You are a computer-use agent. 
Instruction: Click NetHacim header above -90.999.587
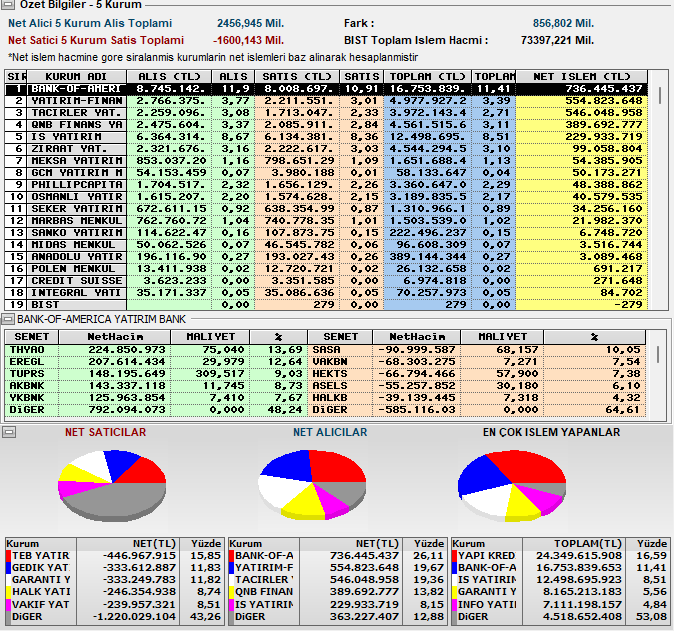point(417,337)
